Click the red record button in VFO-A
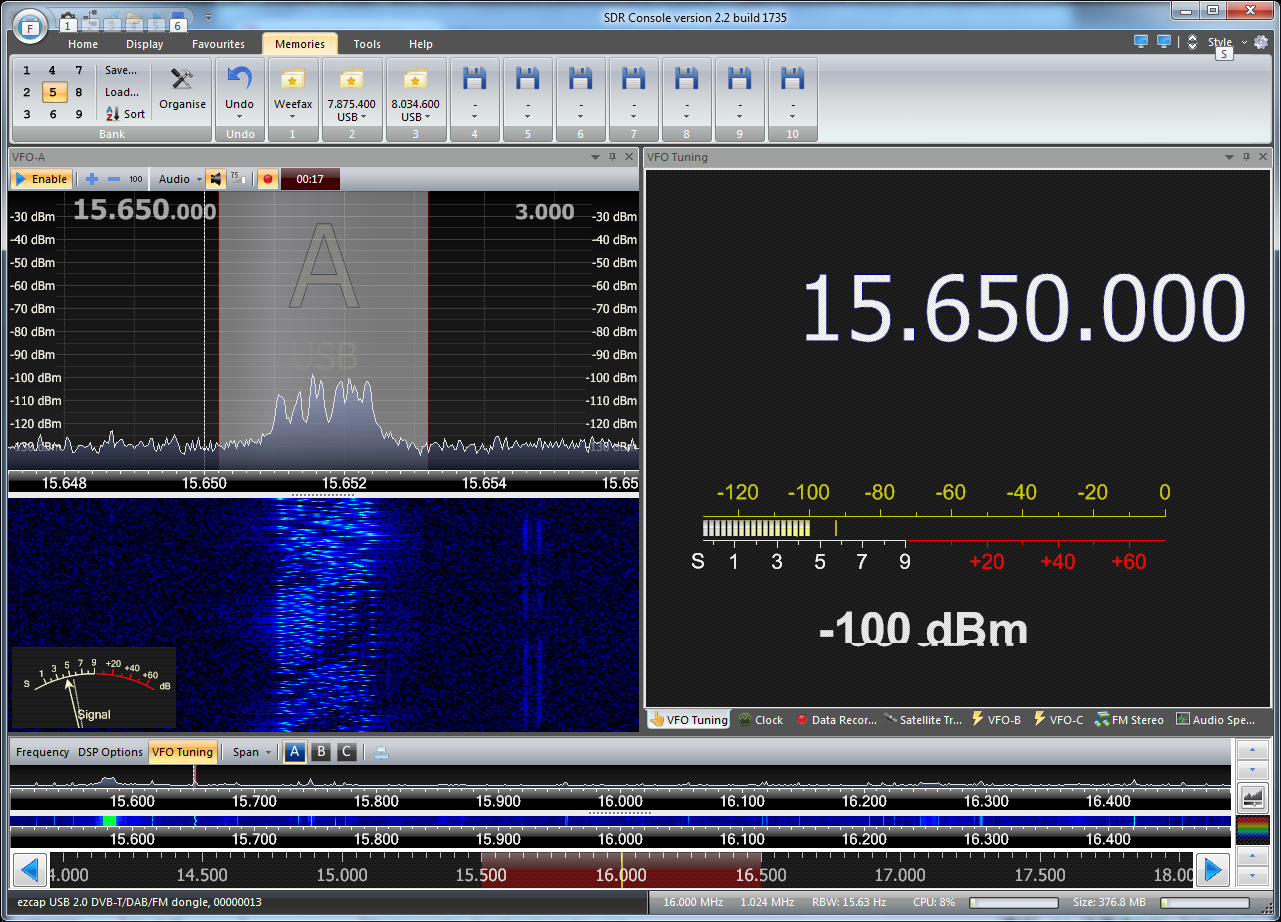Image resolution: width=1281 pixels, height=922 pixels. click(267, 179)
